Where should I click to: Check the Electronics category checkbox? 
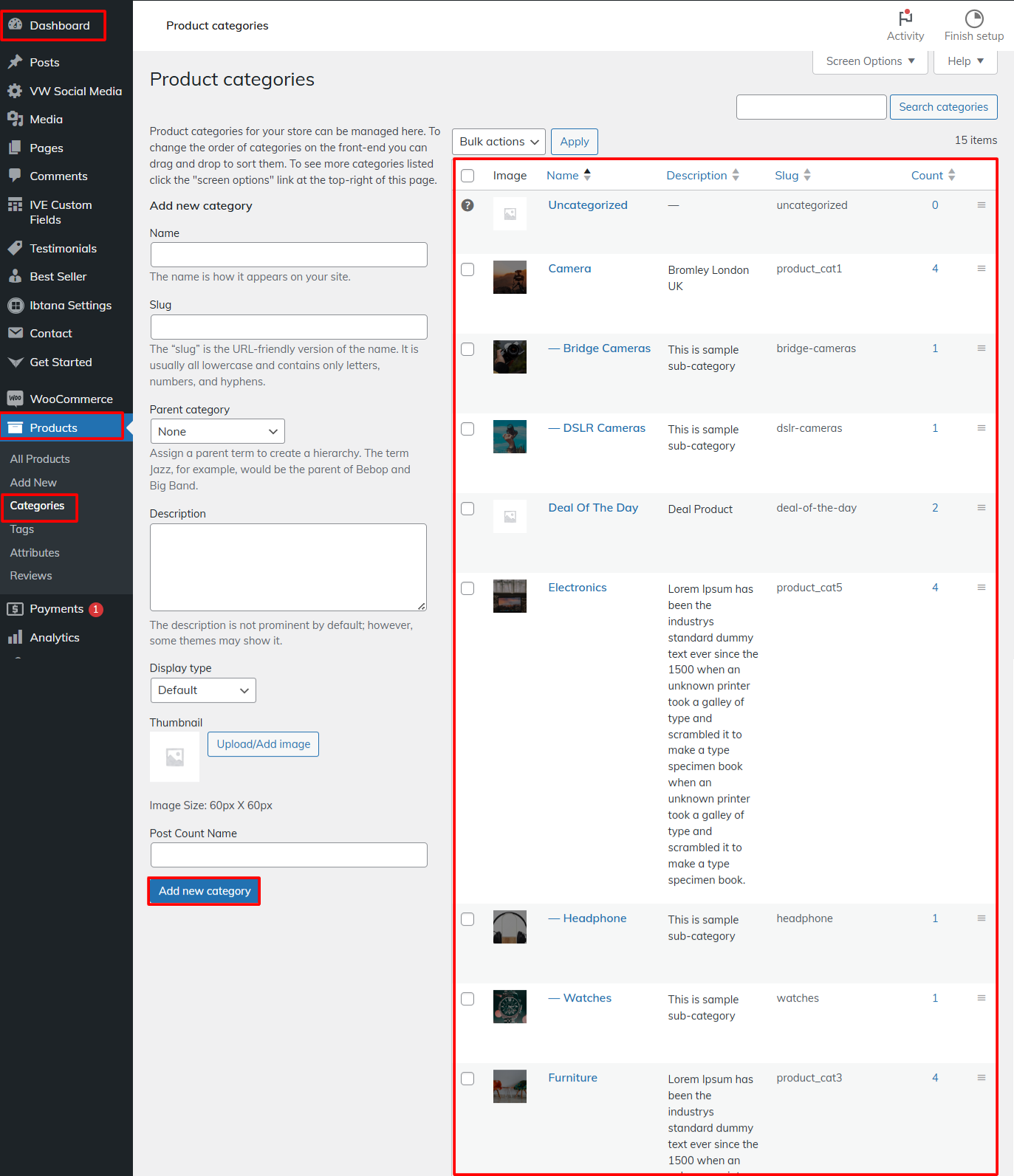pos(467,588)
